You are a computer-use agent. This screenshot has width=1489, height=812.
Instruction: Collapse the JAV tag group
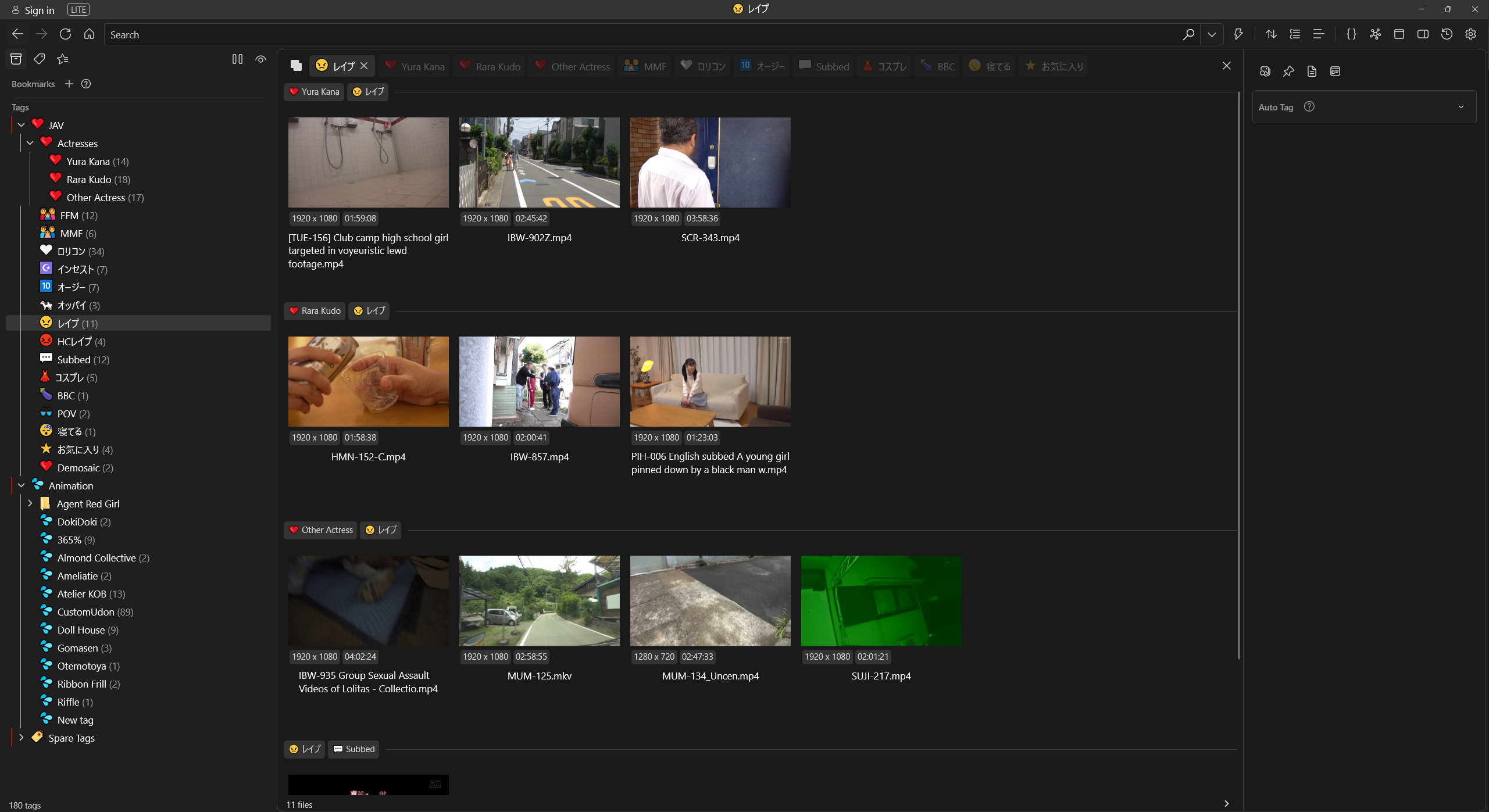(21, 125)
